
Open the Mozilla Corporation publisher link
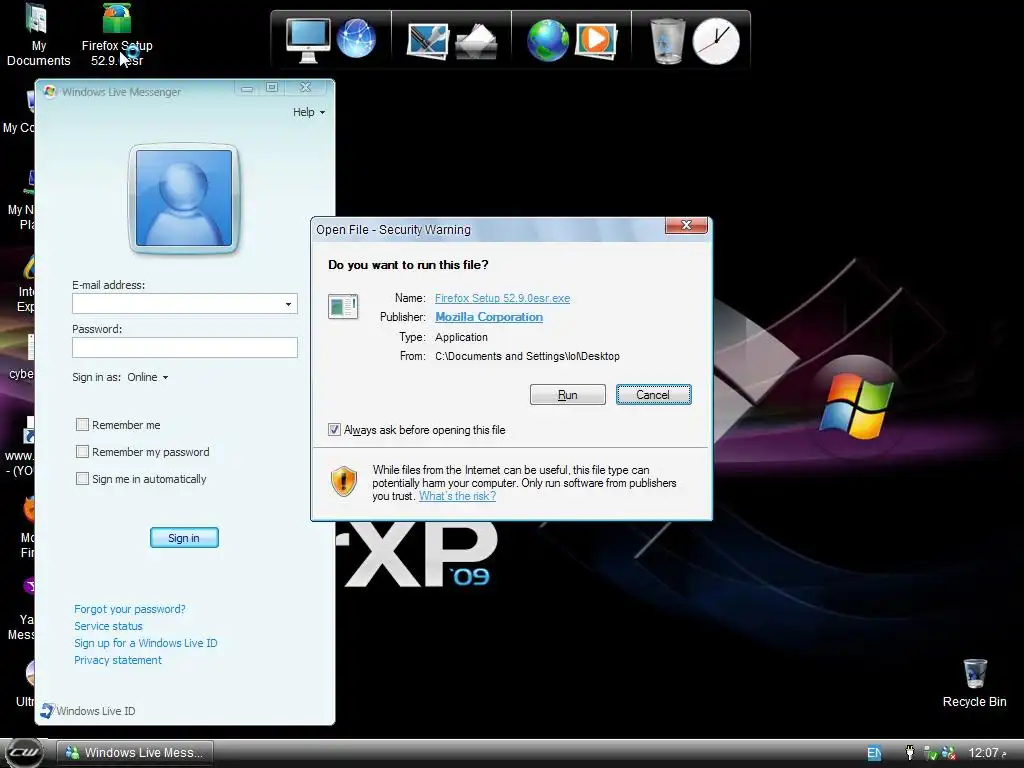(x=489, y=317)
